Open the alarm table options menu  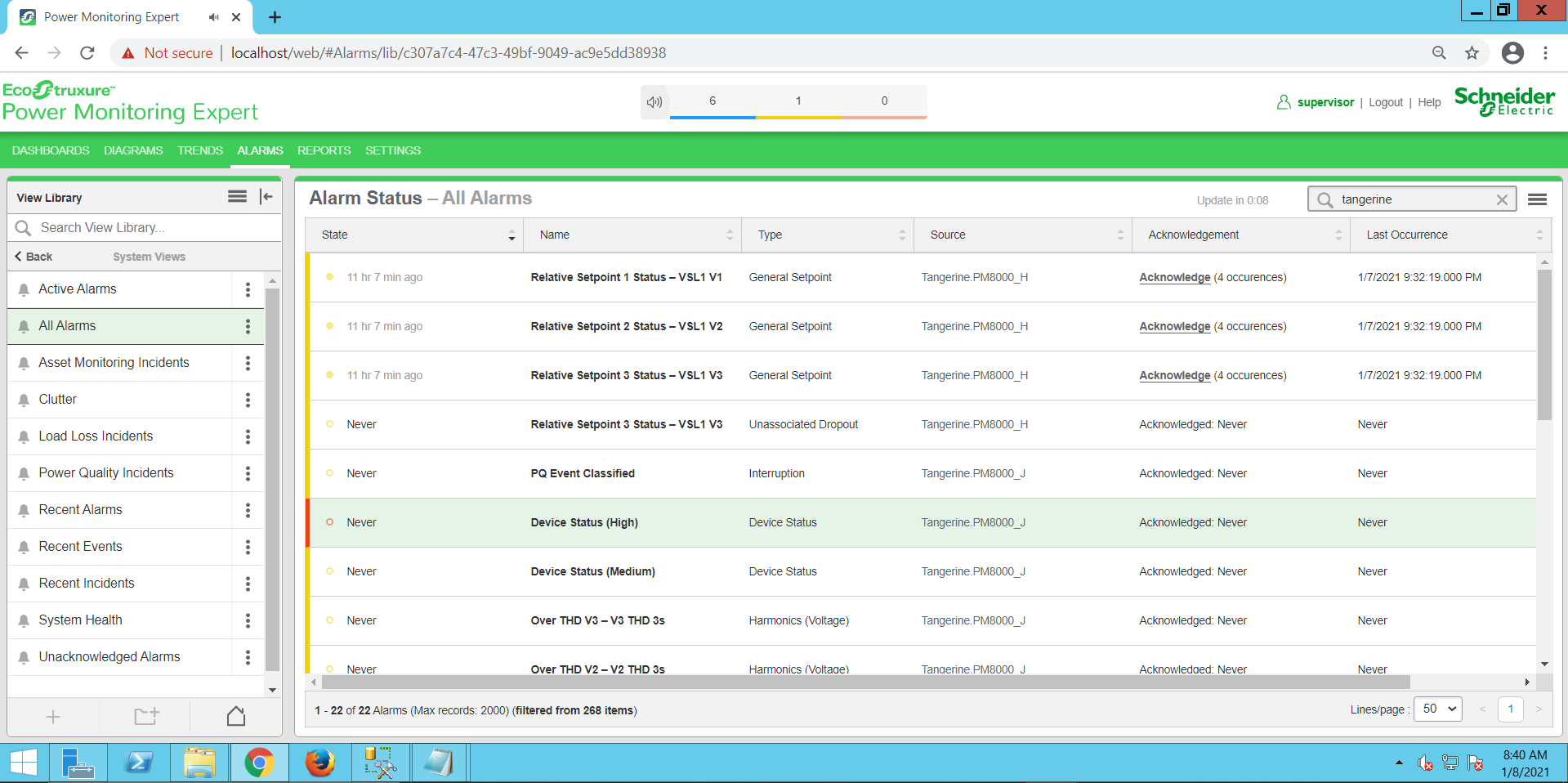[1537, 199]
